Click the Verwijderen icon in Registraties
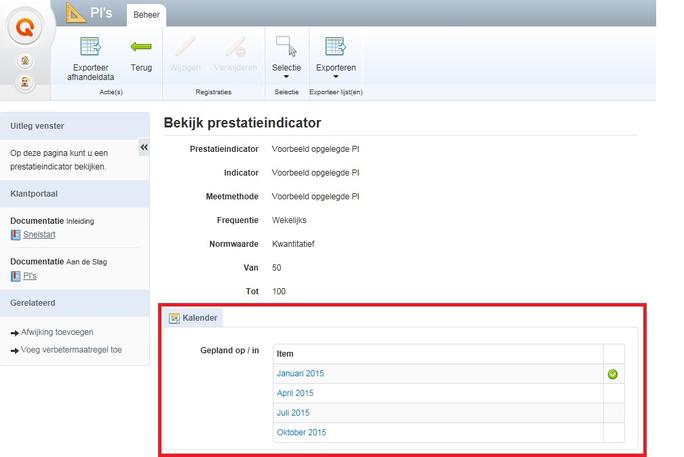 235,46
